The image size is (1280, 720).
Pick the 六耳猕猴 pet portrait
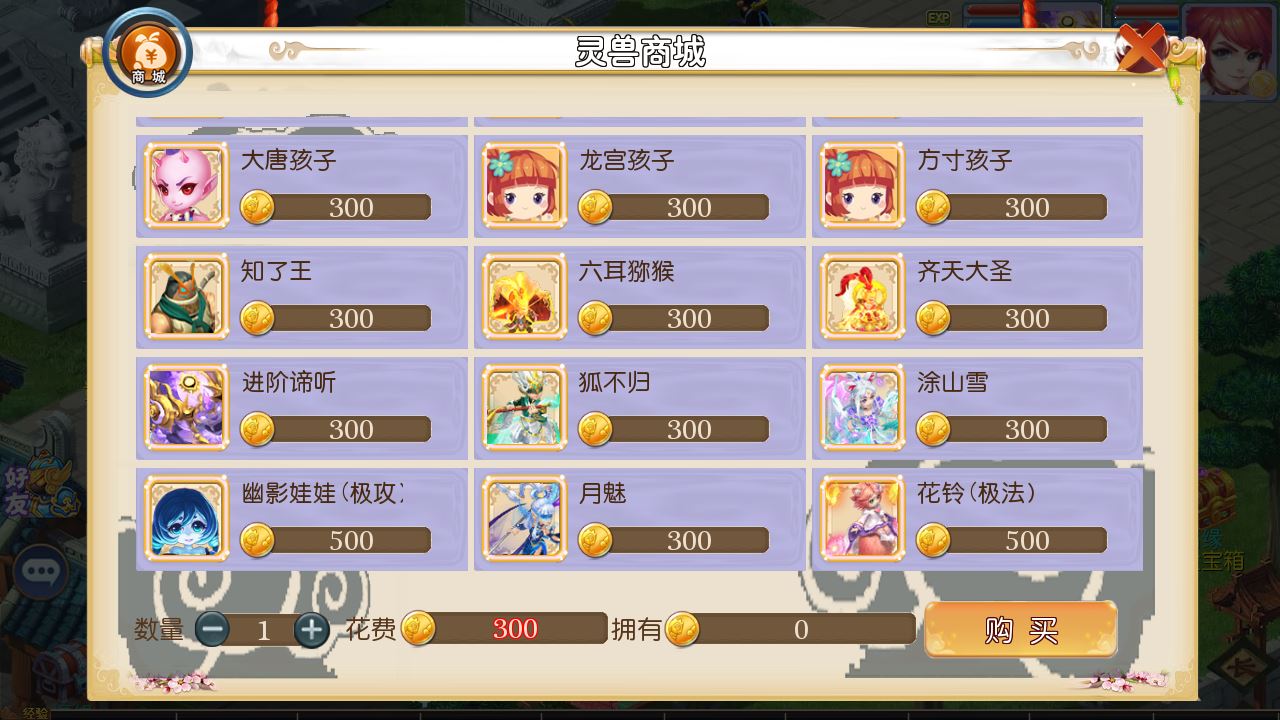pyautogui.click(x=524, y=297)
